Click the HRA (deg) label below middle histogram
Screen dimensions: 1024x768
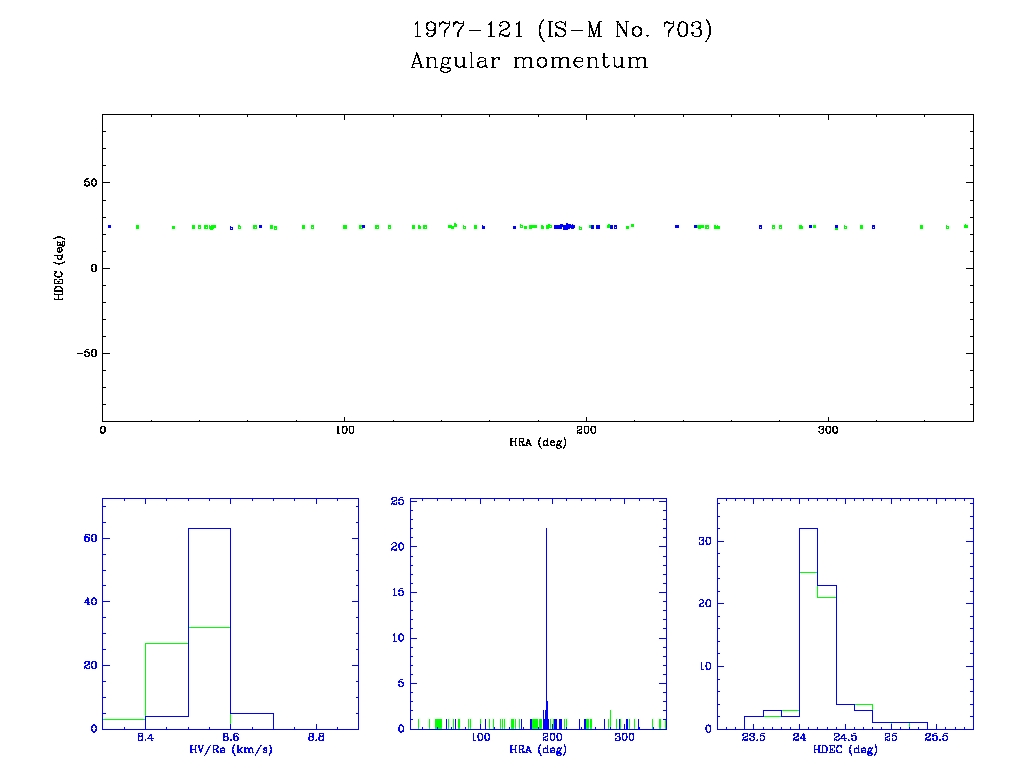[x=525, y=750]
